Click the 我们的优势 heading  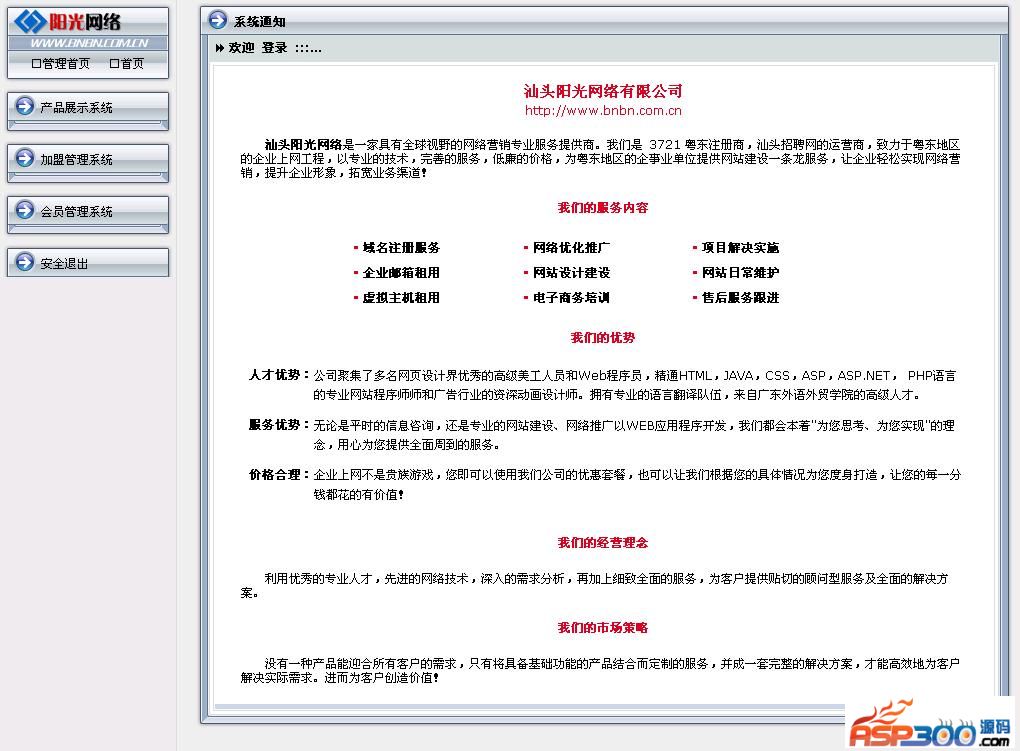click(x=603, y=337)
